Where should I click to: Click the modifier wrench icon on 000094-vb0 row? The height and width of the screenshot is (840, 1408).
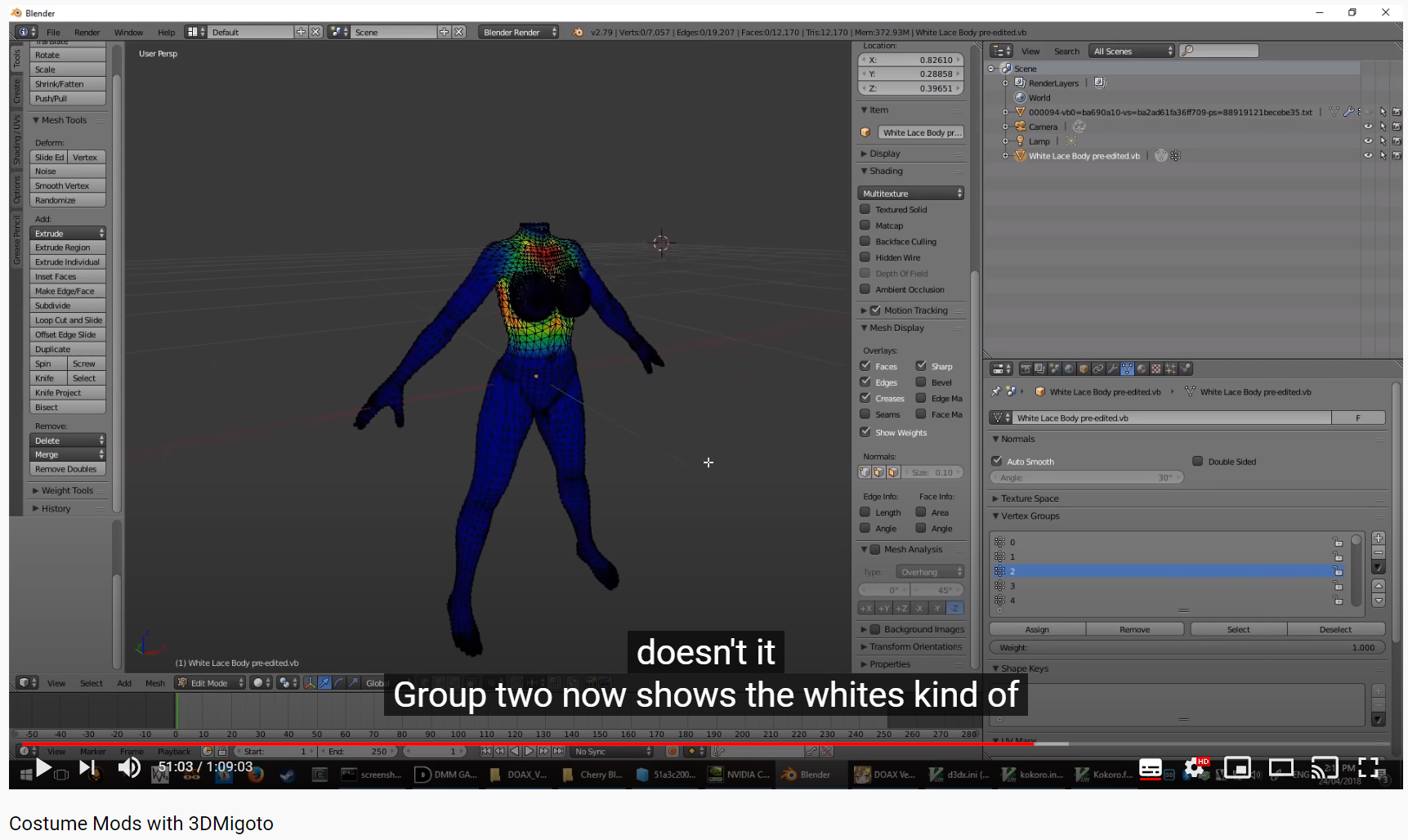[1348, 112]
